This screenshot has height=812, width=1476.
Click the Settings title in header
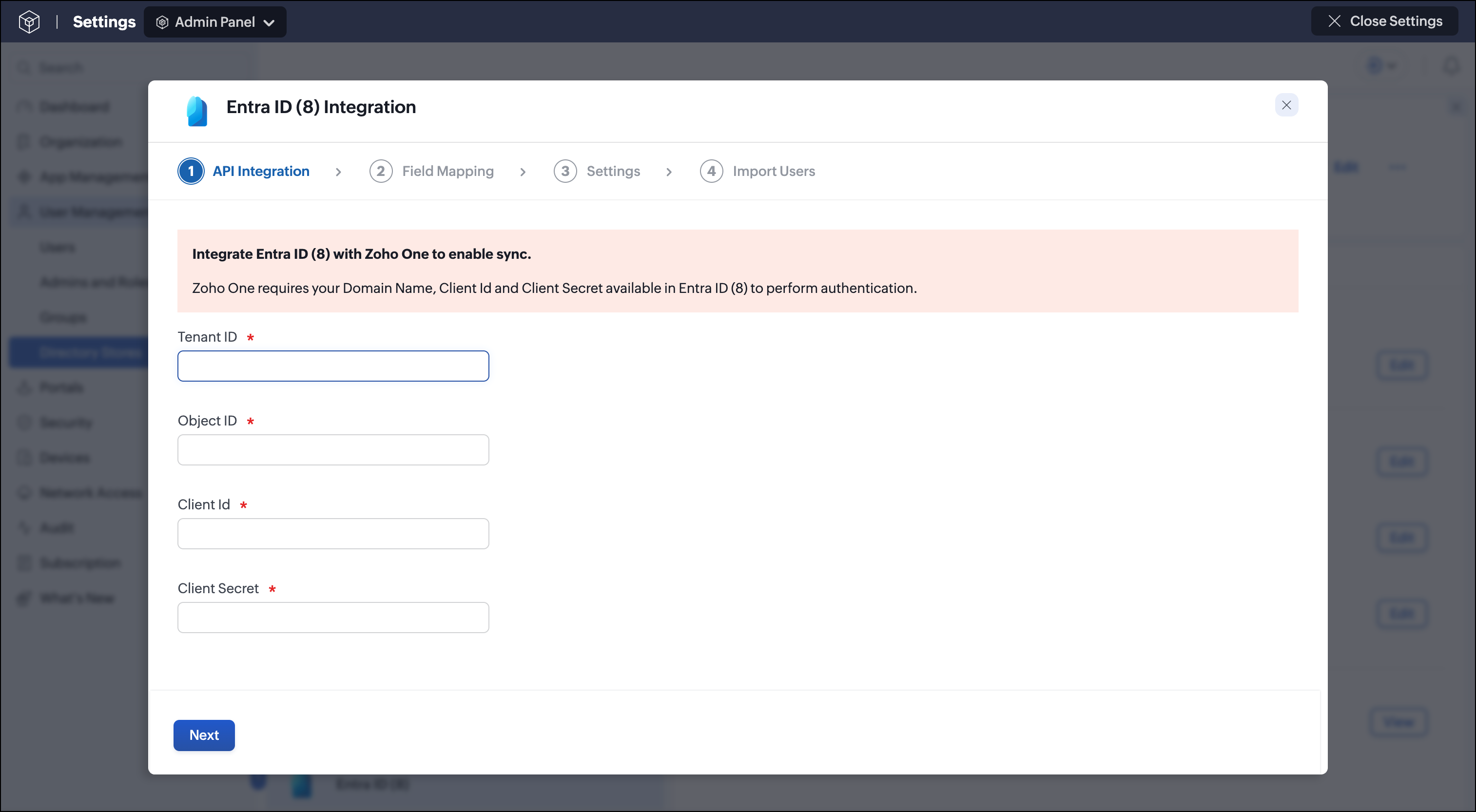click(x=104, y=22)
